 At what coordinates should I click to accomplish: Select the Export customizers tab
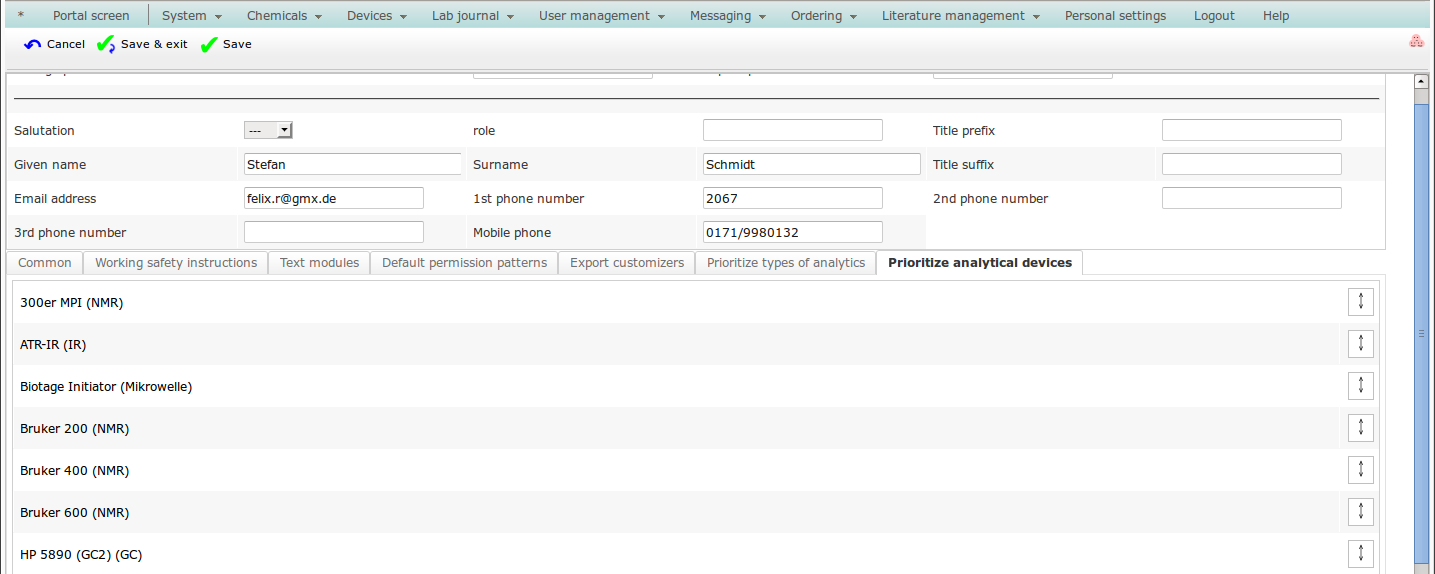(626, 263)
